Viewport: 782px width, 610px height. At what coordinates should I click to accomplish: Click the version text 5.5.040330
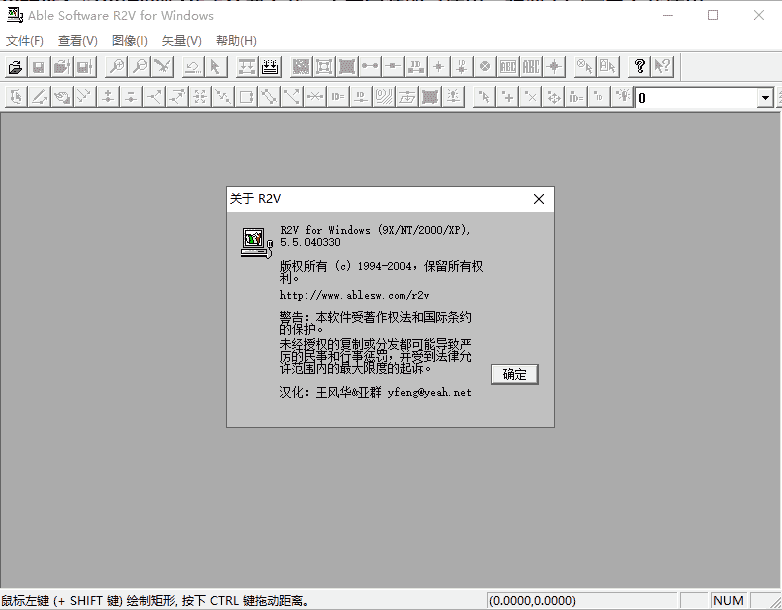(x=310, y=242)
